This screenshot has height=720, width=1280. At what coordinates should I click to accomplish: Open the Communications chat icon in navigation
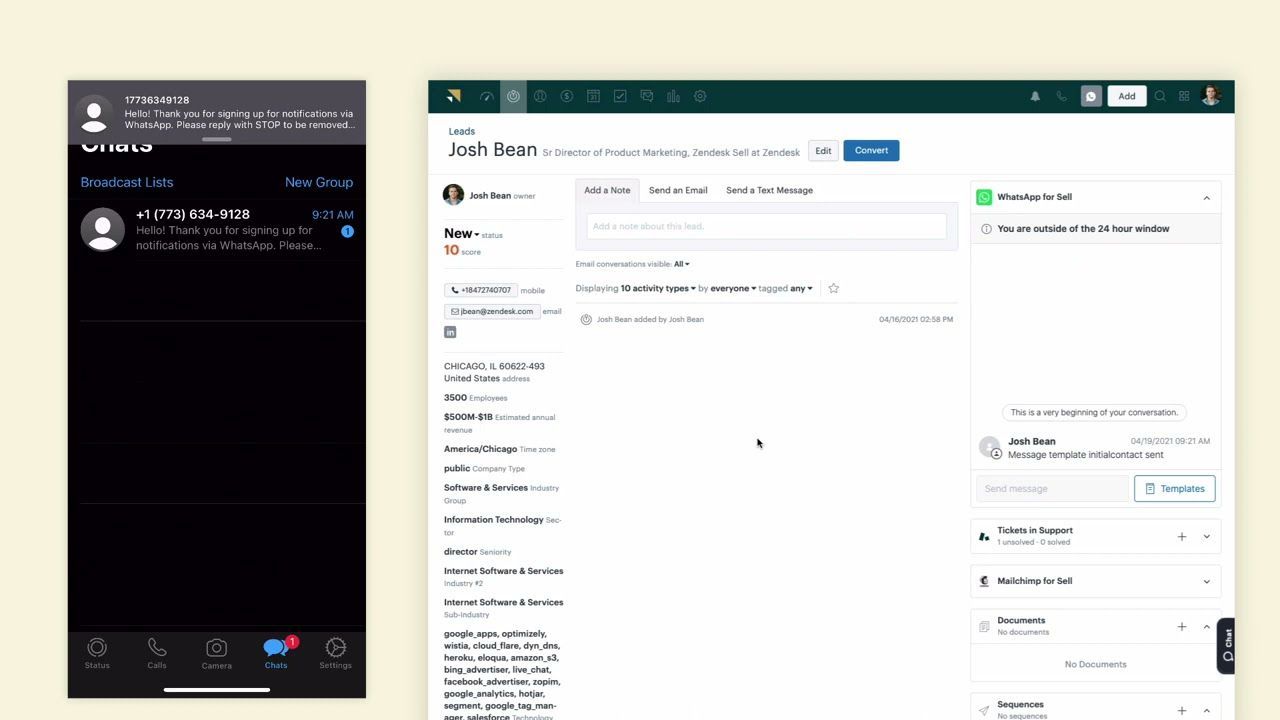click(x=647, y=96)
